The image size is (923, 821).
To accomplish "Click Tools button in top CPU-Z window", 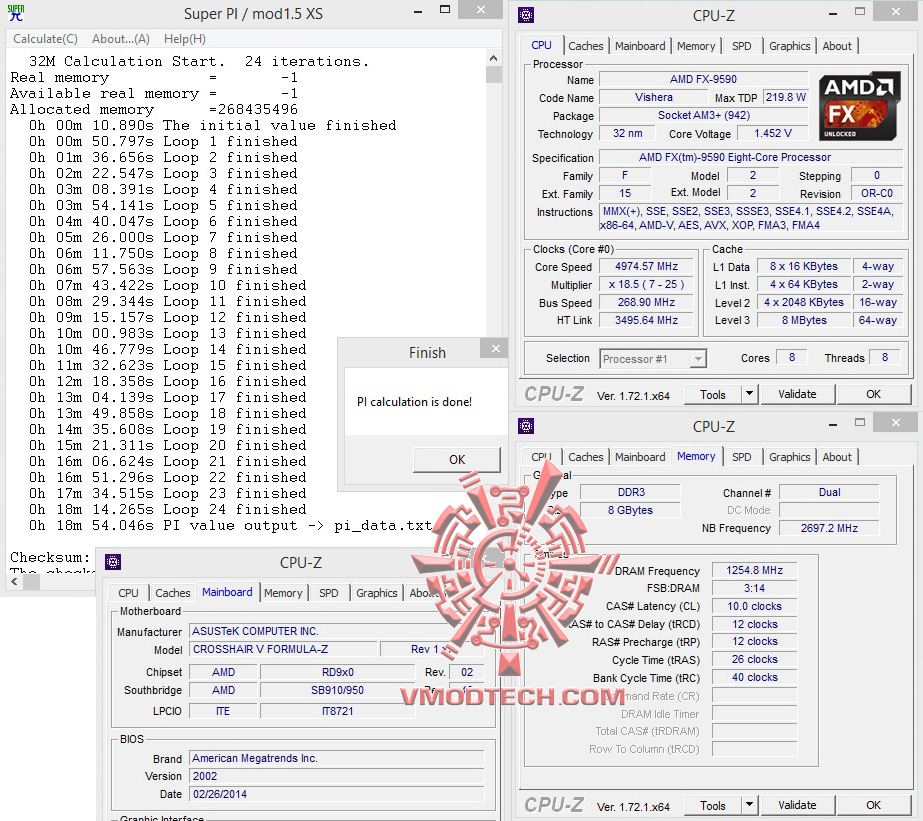I will tap(713, 394).
